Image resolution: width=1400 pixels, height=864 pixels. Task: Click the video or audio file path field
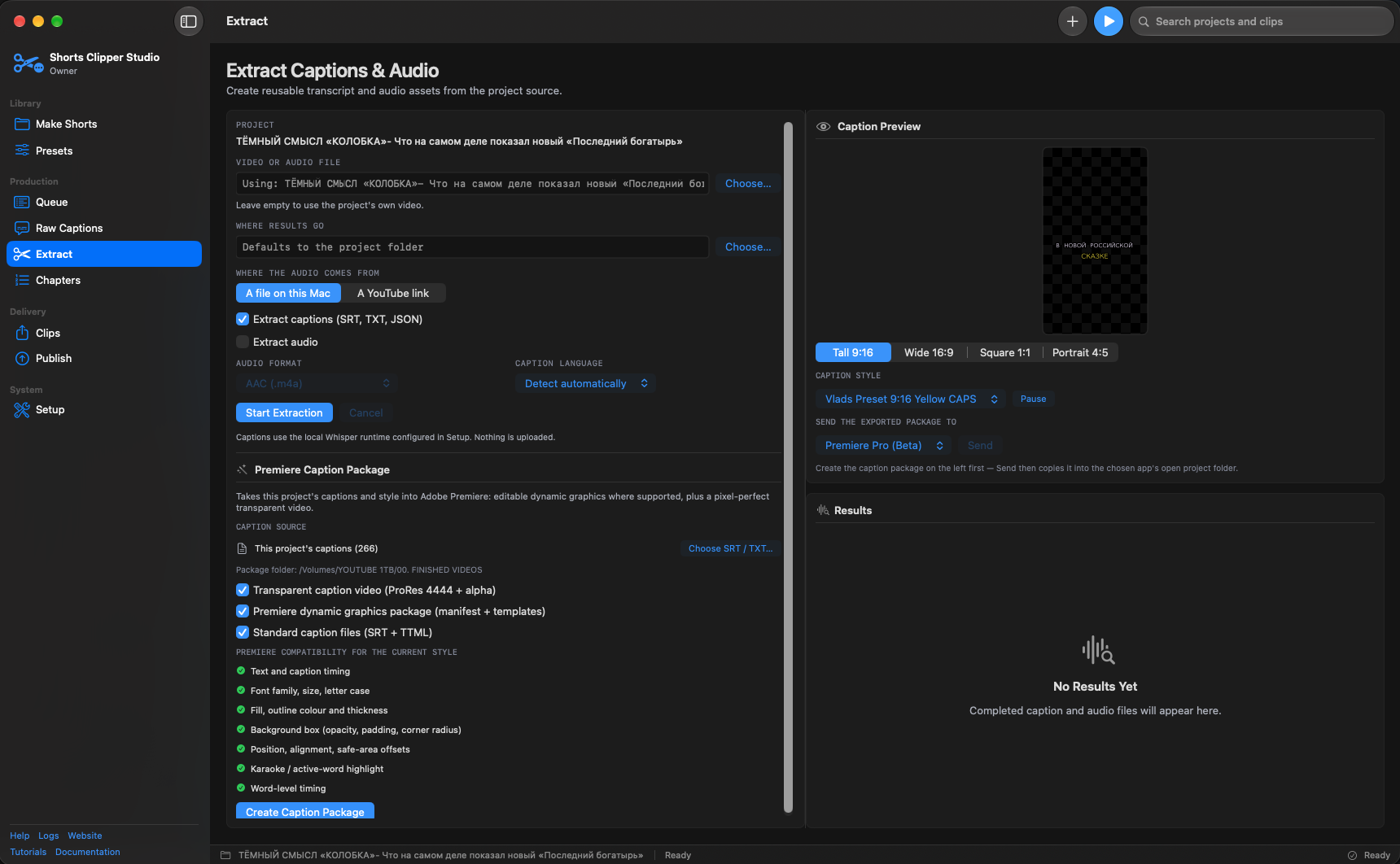pyautogui.click(x=472, y=184)
